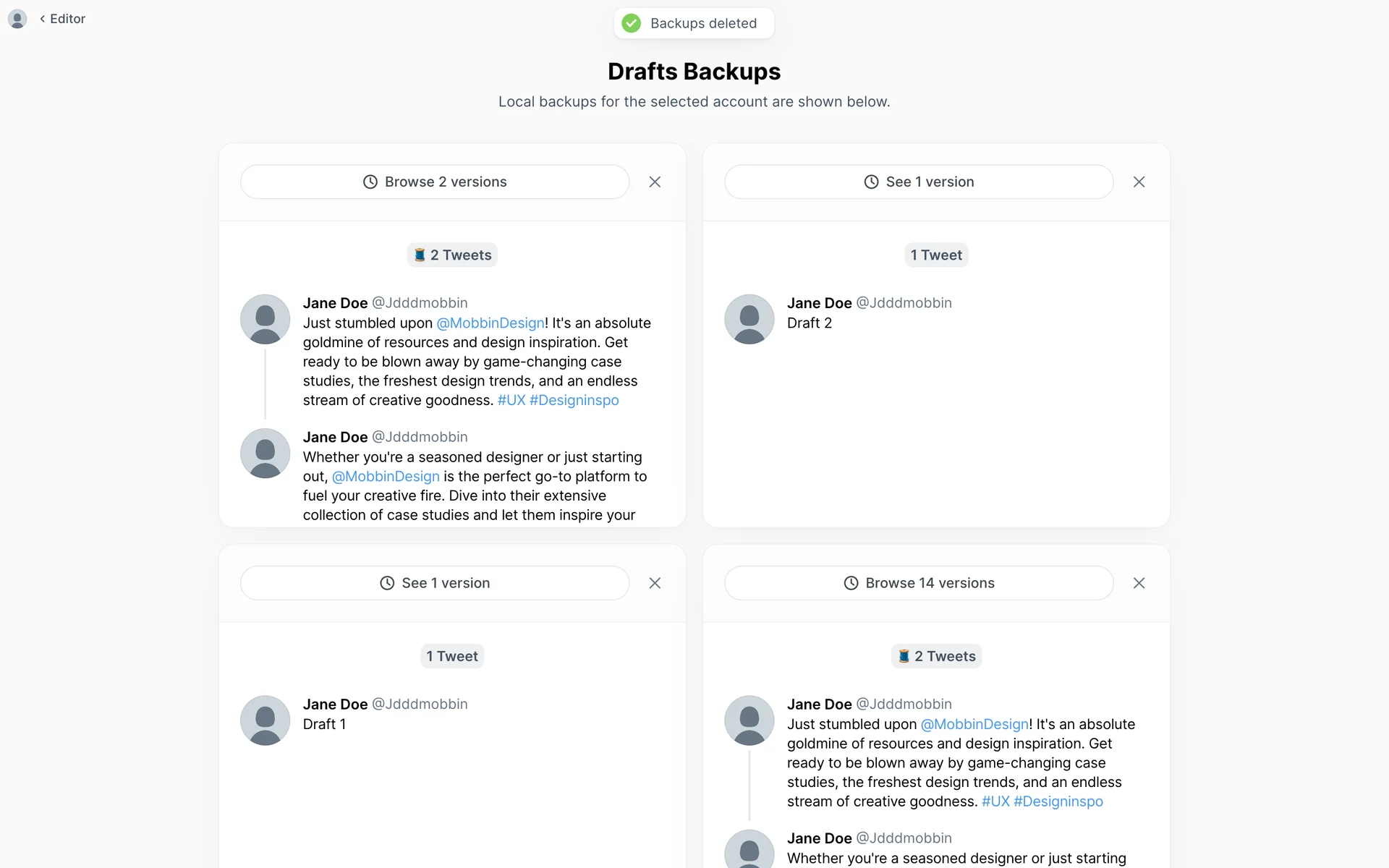Open Browse 2 versions button
1389x868 pixels.
click(x=434, y=182)
